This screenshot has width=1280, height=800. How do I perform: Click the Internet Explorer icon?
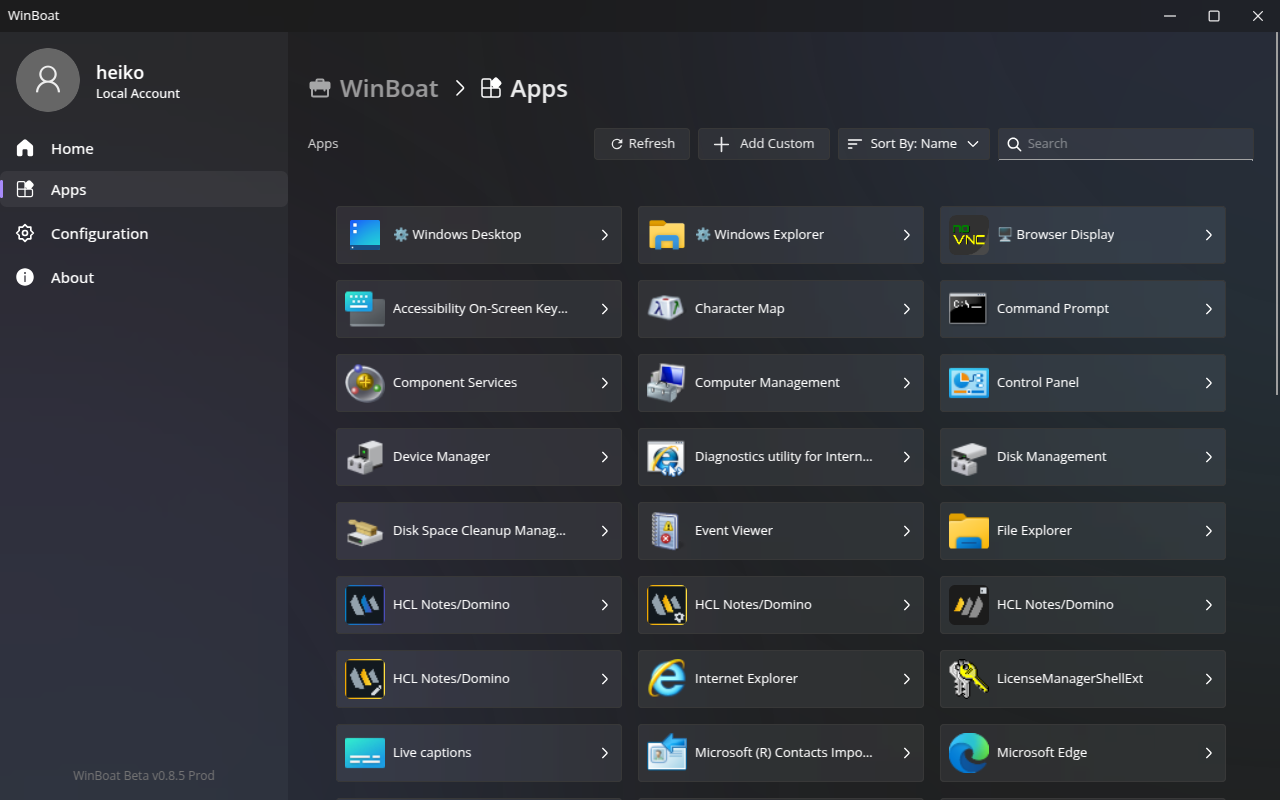(x=667, y=679)
